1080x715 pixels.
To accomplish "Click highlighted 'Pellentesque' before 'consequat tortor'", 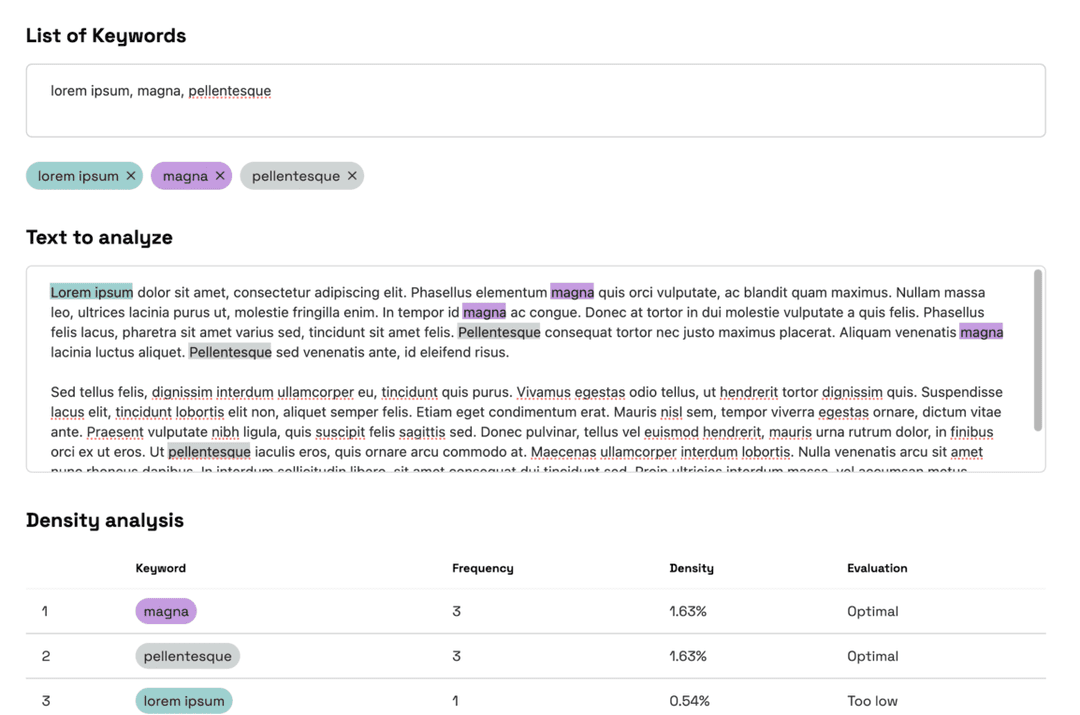I will [x=499, y=332].
